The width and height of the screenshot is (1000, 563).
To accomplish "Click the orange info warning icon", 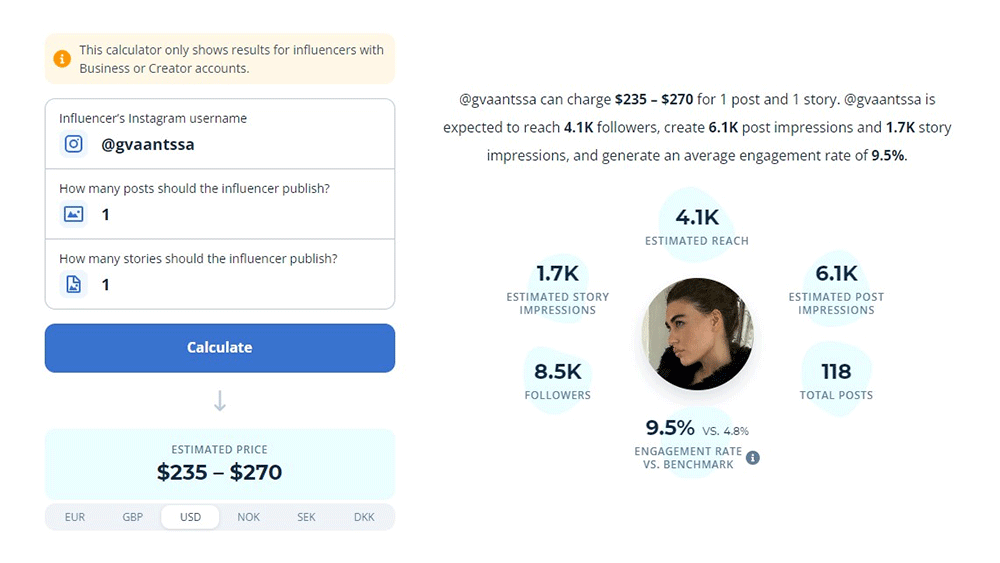I will [x=62, y=59].
